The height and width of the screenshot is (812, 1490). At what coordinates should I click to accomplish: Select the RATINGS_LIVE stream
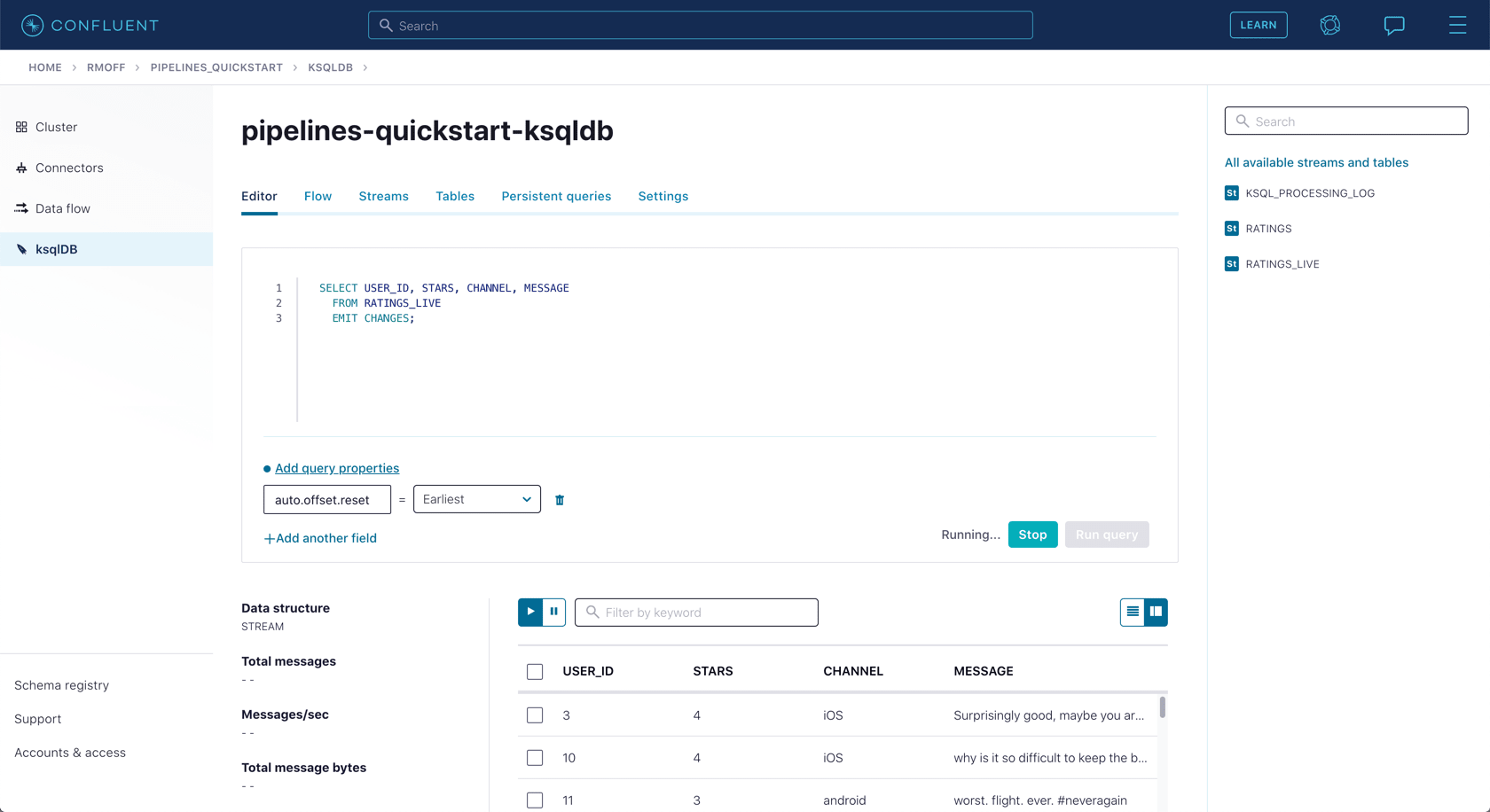click(x=1282, y=264)
